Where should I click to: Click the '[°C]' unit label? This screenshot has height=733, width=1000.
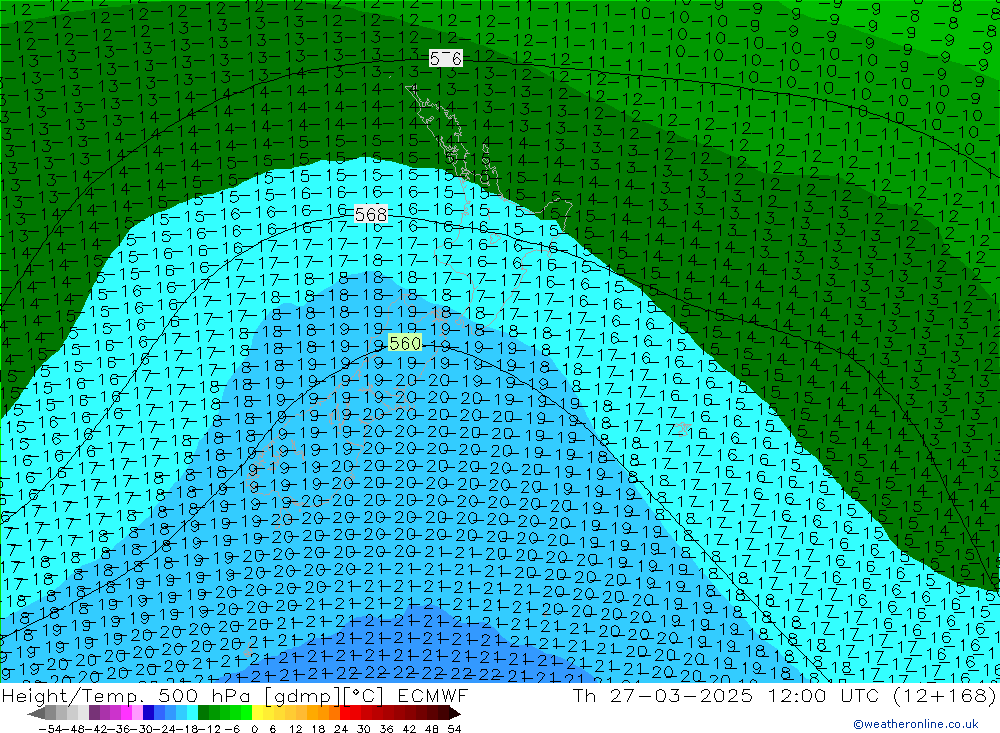[x=364, y=696]
